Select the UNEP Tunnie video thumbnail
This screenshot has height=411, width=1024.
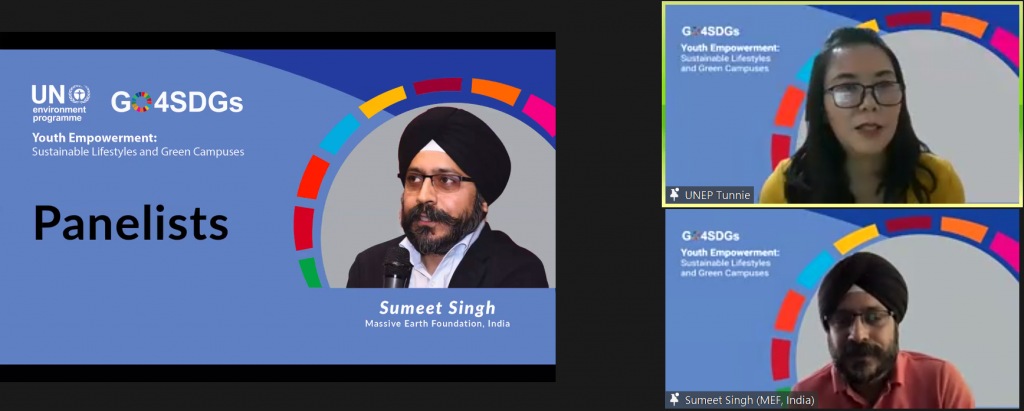(842, 104)
